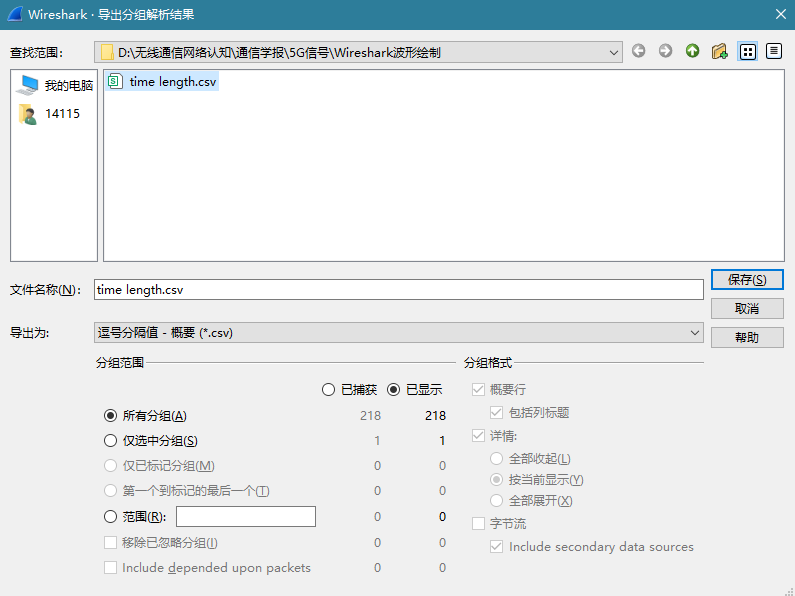This screenshot has width=795, height=596.
Task: Toggle Include depended upon packets checkbox
Action: [x=110, y=568]
